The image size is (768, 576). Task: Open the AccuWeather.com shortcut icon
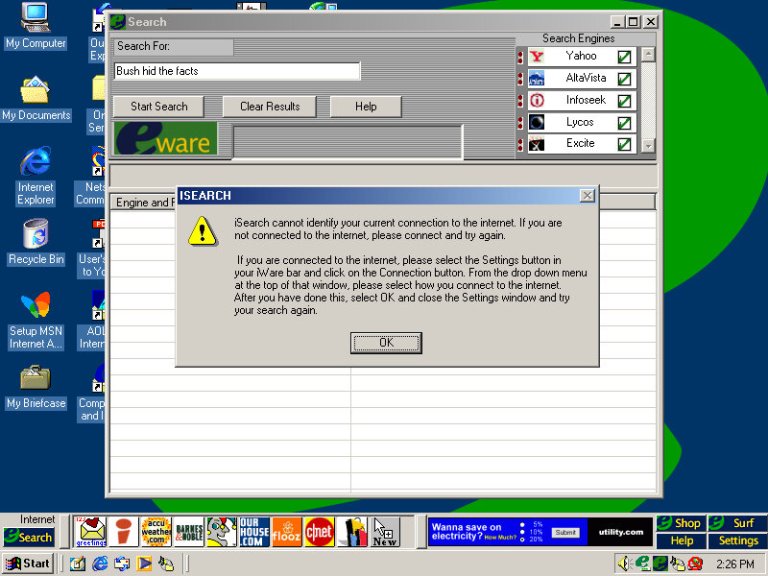[155, 531]
